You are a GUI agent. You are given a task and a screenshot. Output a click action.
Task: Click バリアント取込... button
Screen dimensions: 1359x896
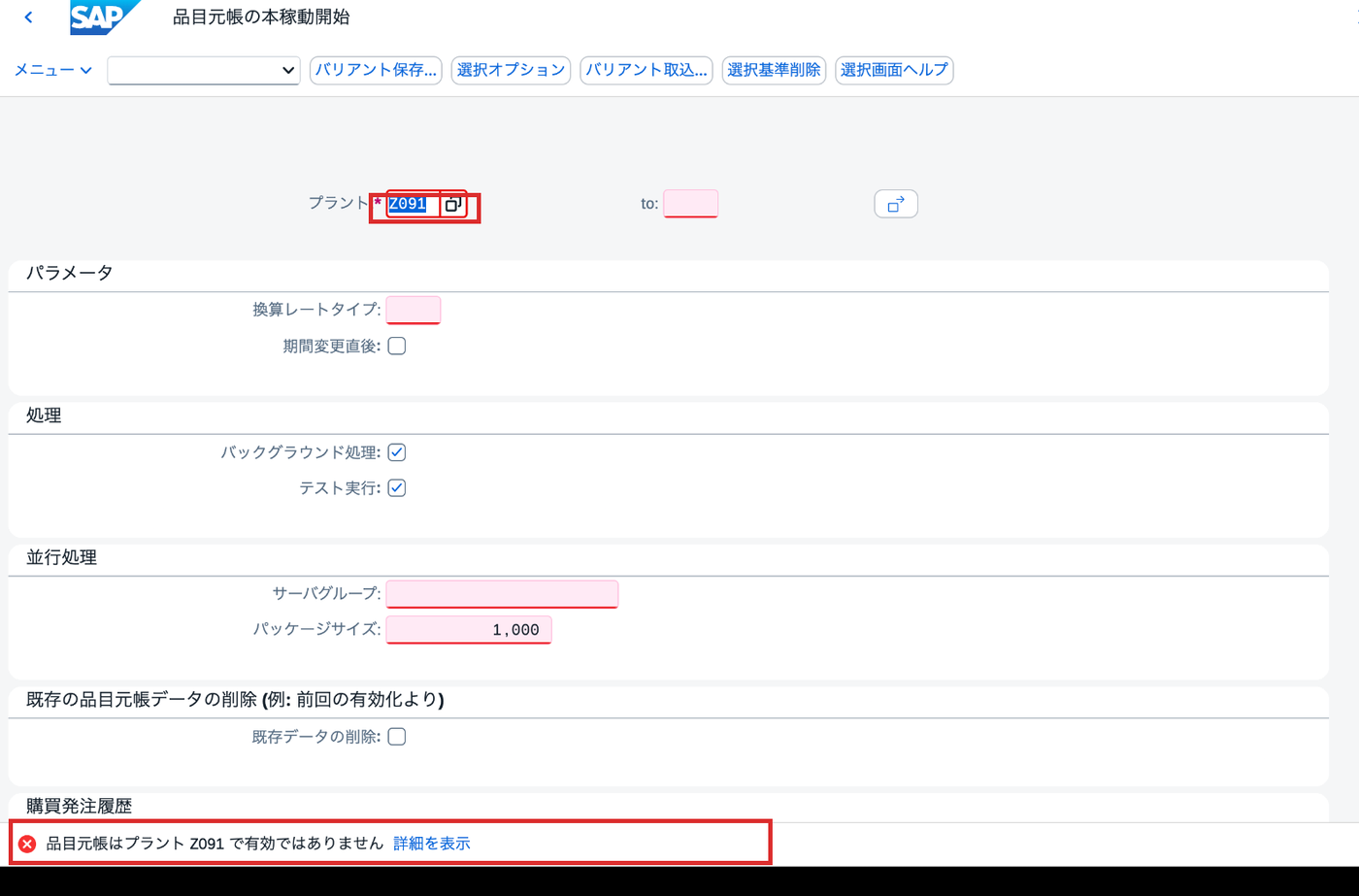coord(646,70)
